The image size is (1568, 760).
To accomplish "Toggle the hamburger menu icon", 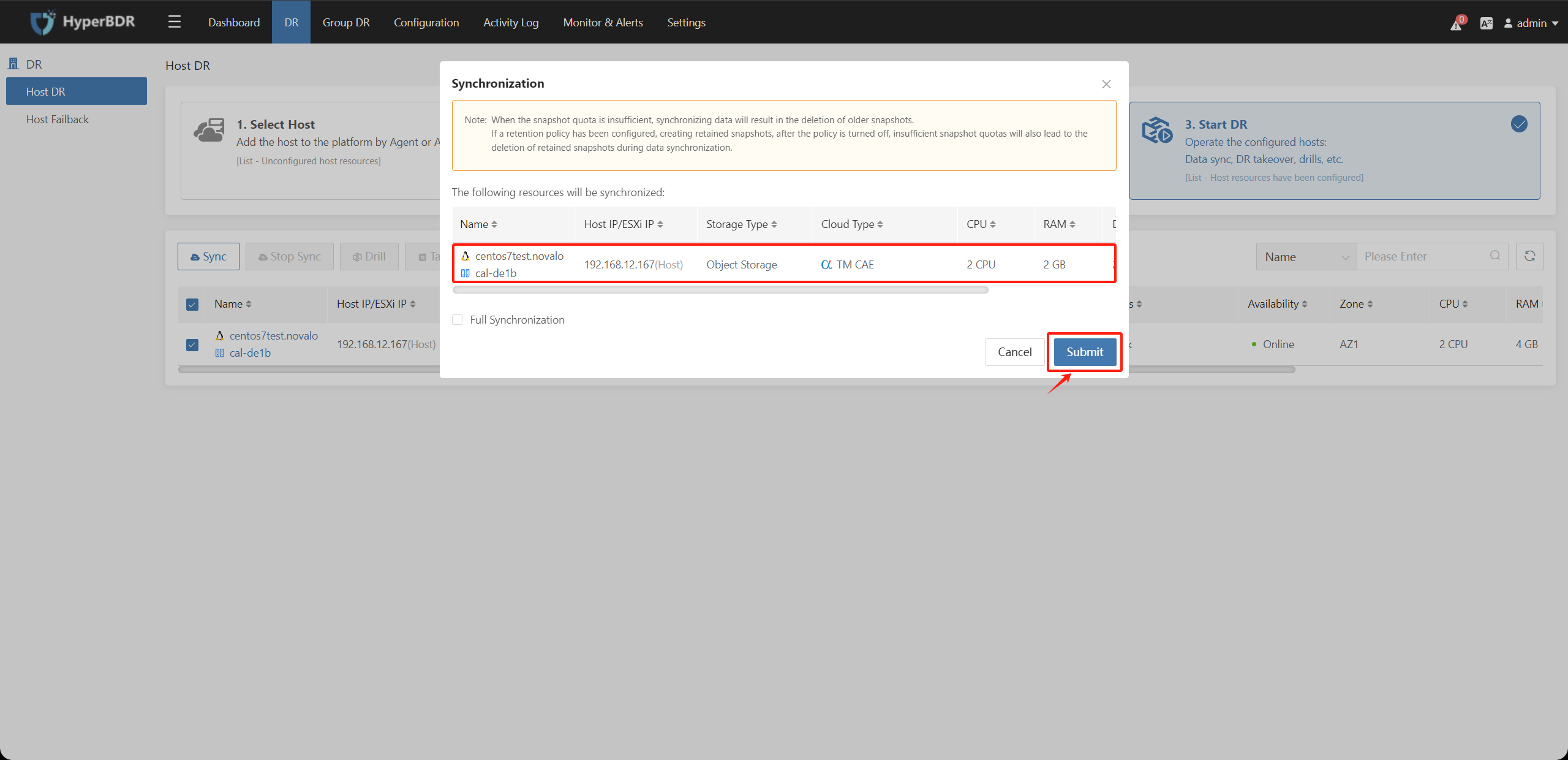I will (175, 22).
